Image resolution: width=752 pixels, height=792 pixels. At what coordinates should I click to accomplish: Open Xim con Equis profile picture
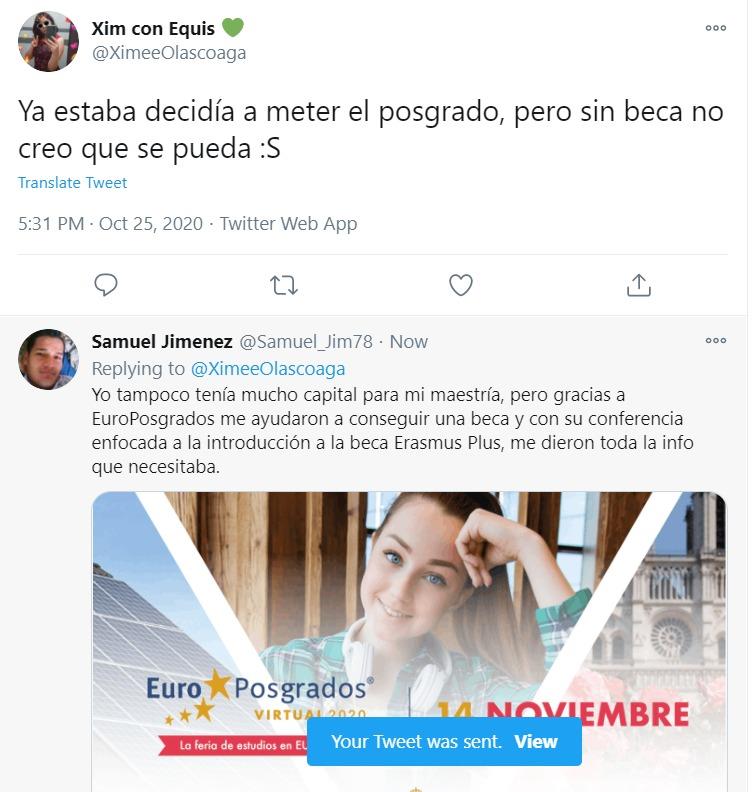click(48, 41)
